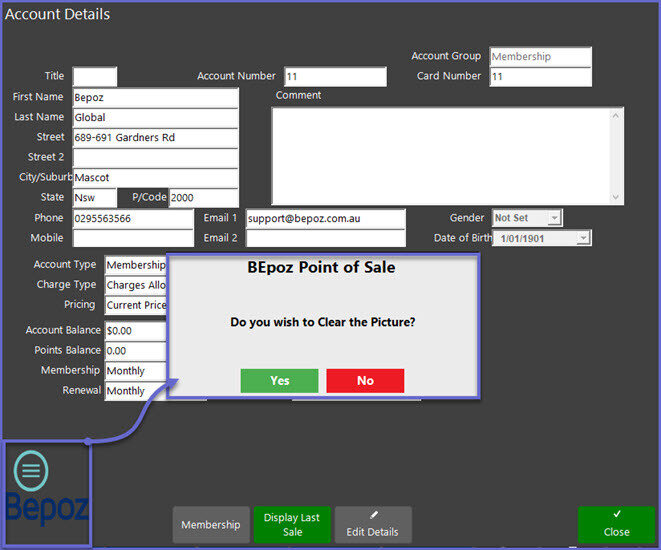This screenshot has height=550, width=661.
Task: Click the Display Last Sale button
Action: click(x=291, y=524)
